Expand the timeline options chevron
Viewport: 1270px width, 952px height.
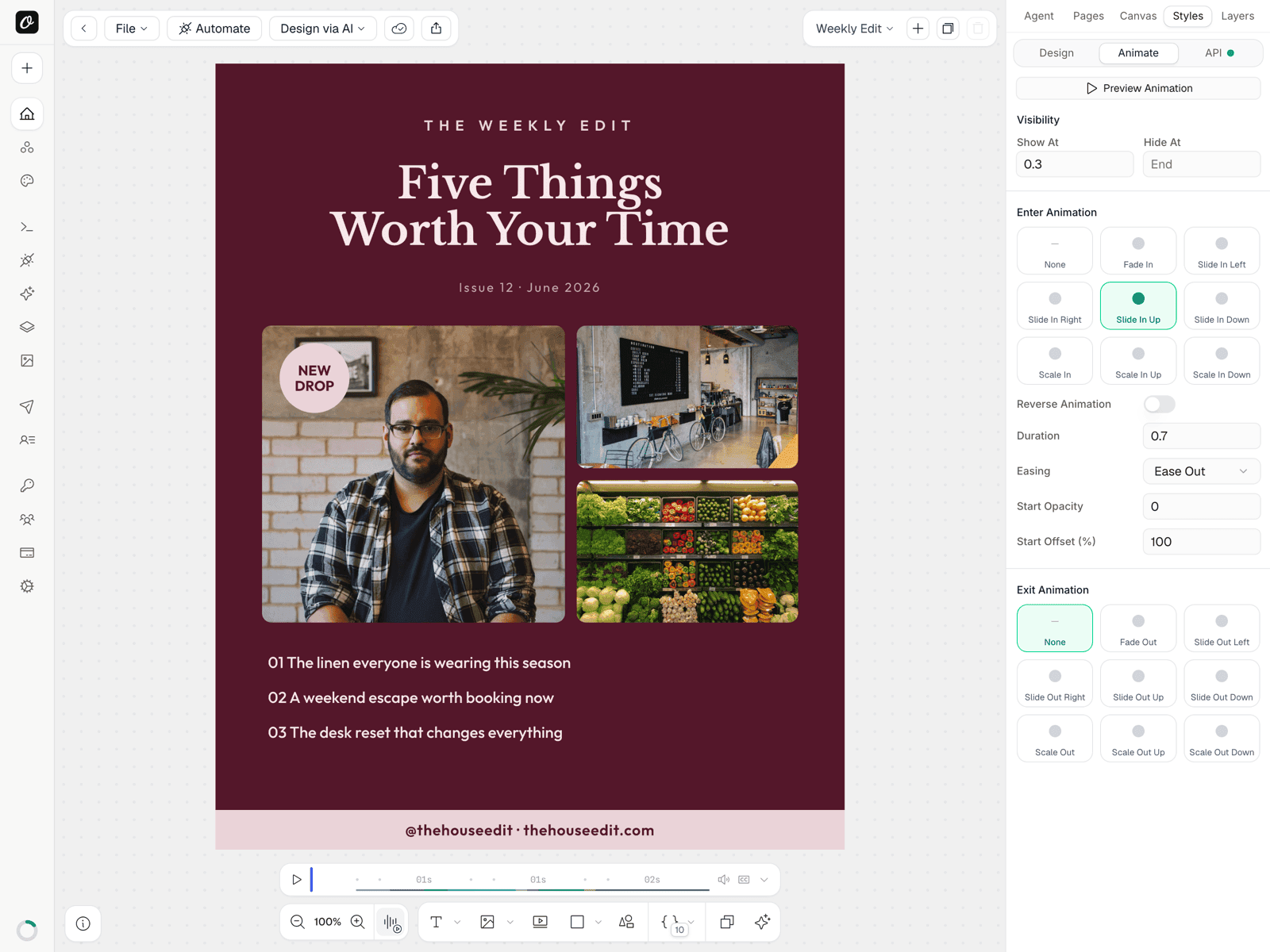pyautogui.click(x=764, y=880)
